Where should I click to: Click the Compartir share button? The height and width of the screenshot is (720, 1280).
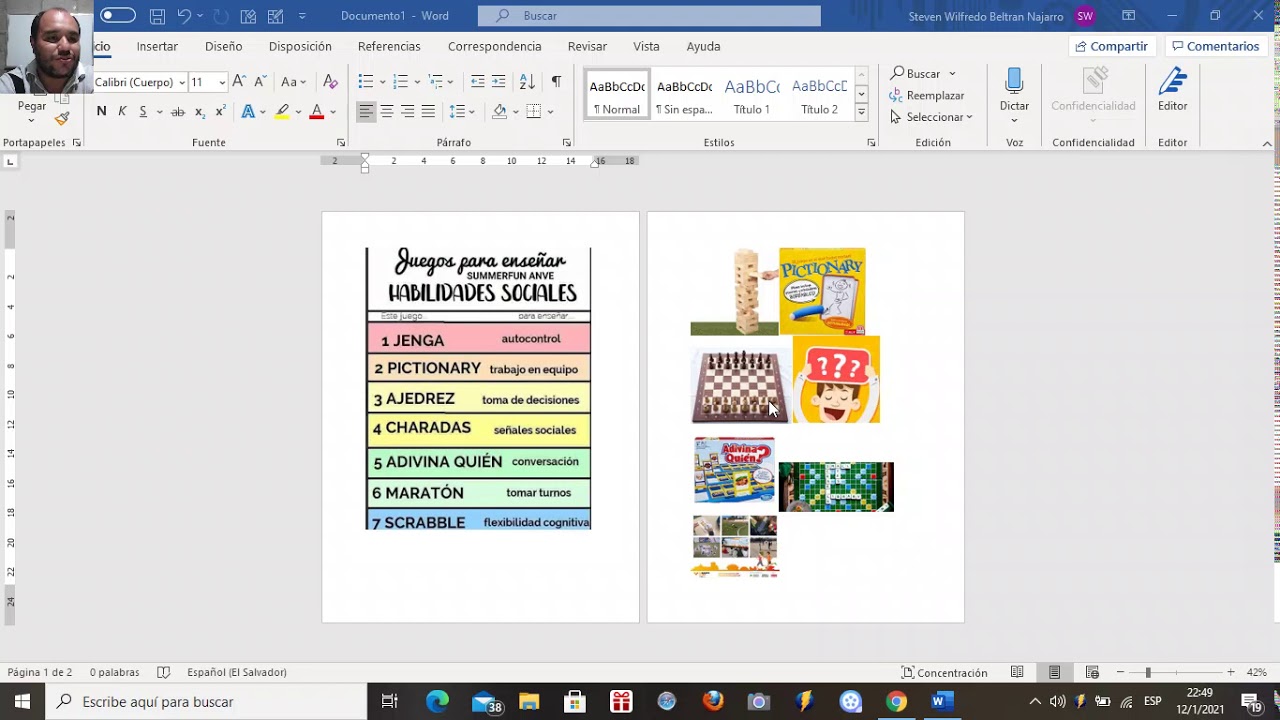[x=1111, y=46]
